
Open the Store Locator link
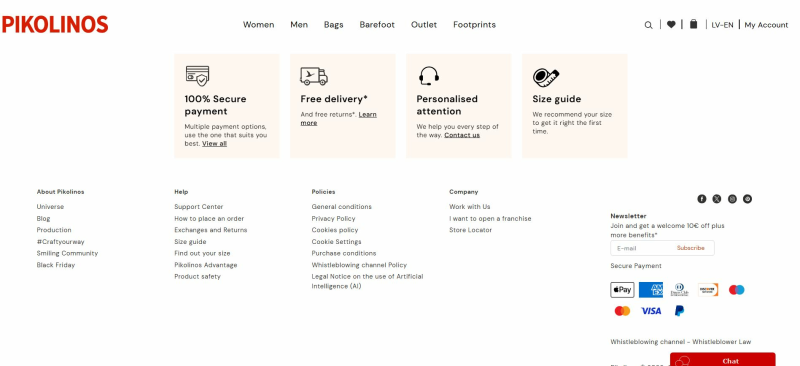tap(471, 230)
